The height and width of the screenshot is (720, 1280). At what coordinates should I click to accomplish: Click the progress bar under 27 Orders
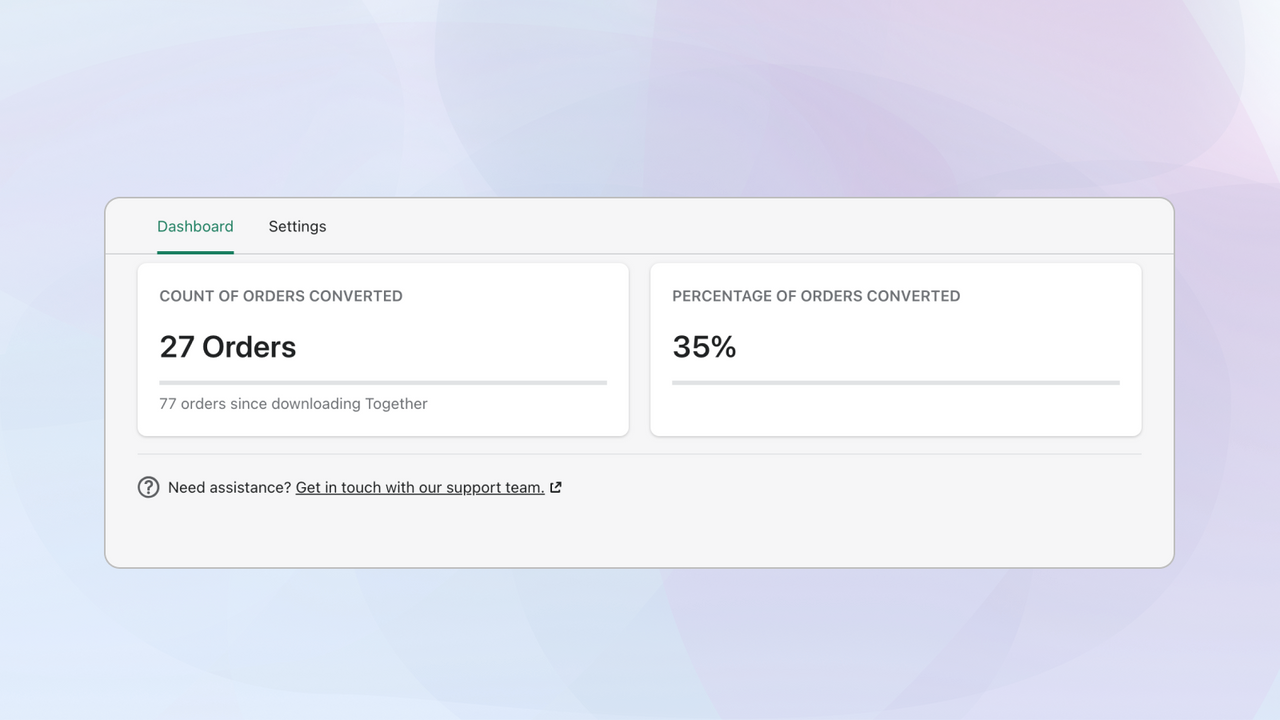(x=383, y=382)
